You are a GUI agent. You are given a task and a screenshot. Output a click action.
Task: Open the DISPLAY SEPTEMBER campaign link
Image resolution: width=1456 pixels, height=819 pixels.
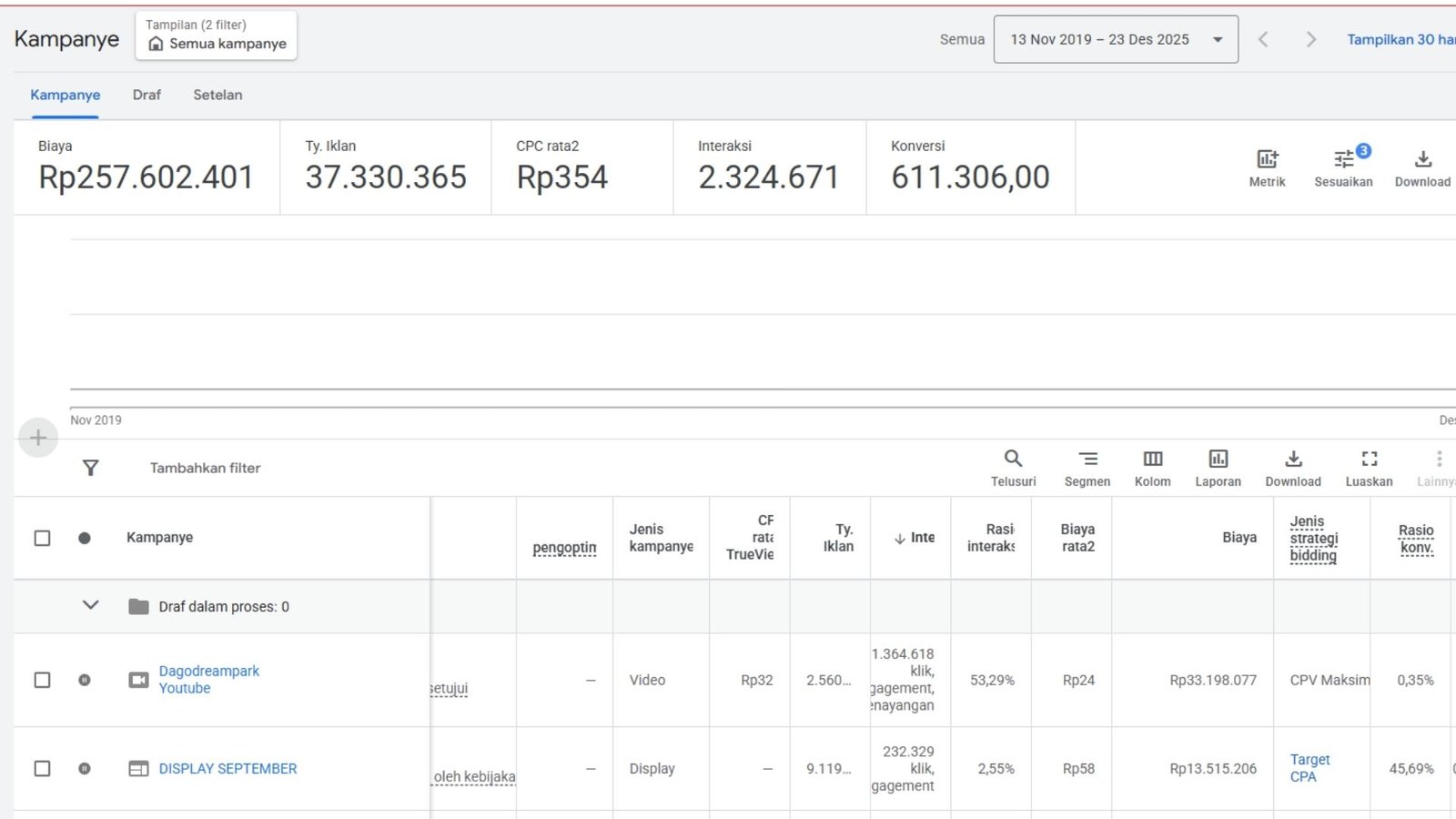click(x=227, y=769)
